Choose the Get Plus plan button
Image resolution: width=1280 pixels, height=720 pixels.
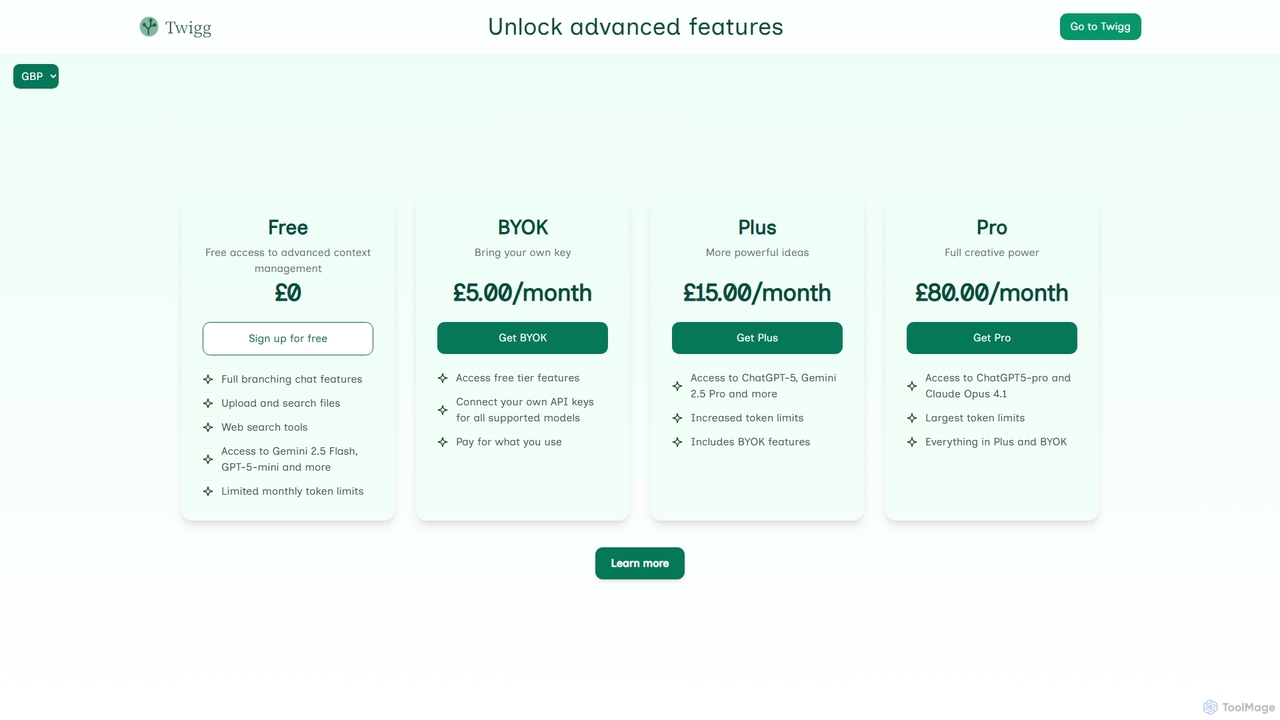(x=757, y=338)
